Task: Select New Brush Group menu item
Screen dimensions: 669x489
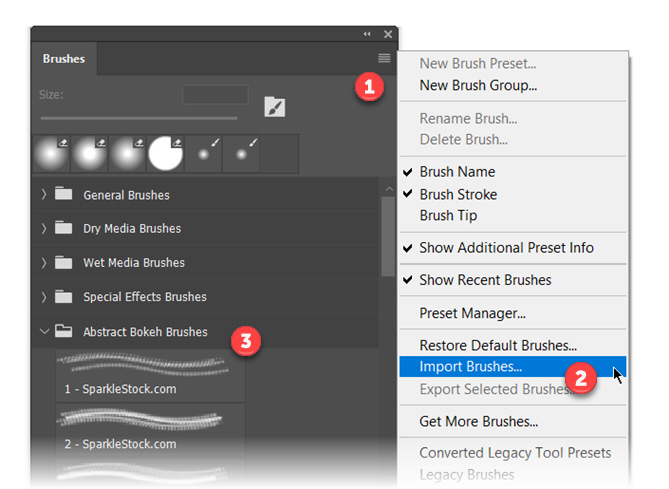Action: tap(478, 86)
